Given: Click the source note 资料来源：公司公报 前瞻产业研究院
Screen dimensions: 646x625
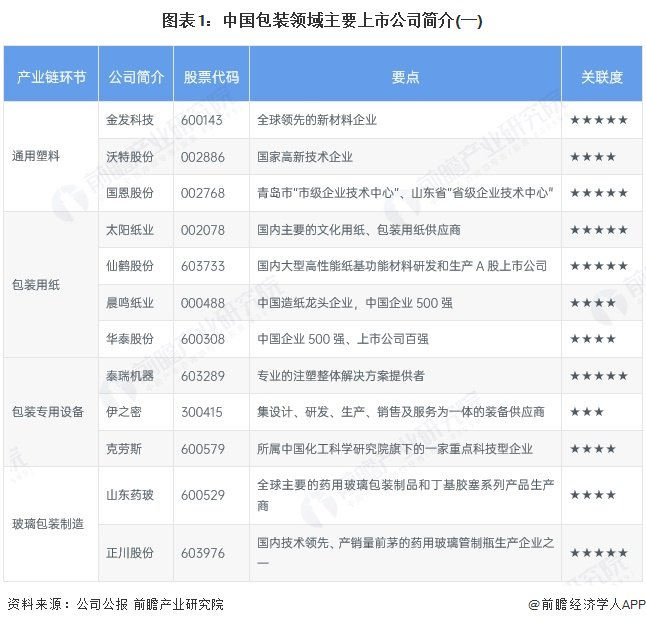Looking at the screenshot, I should click(115, 604).
